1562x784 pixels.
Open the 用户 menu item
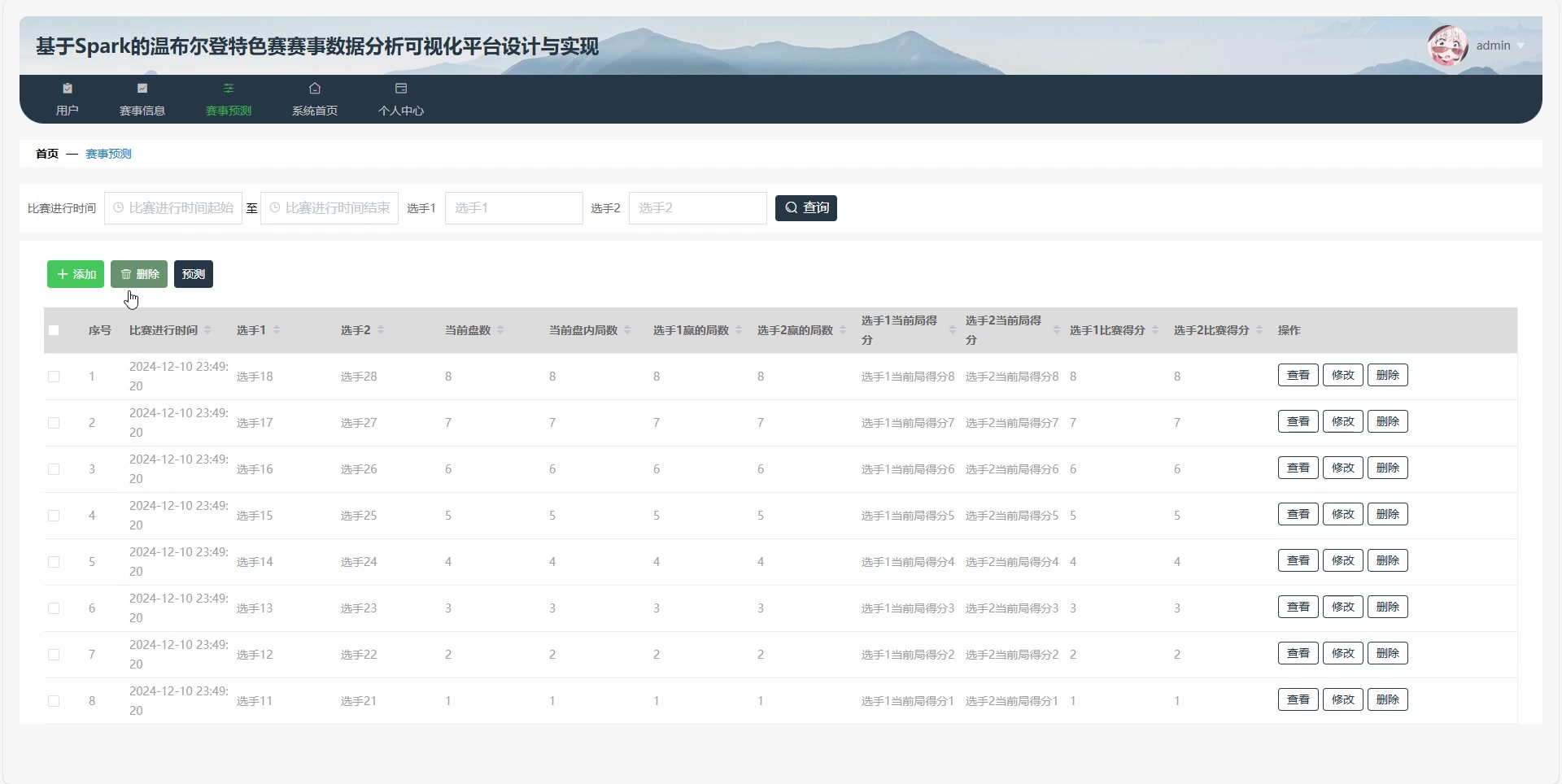point(68,99)
